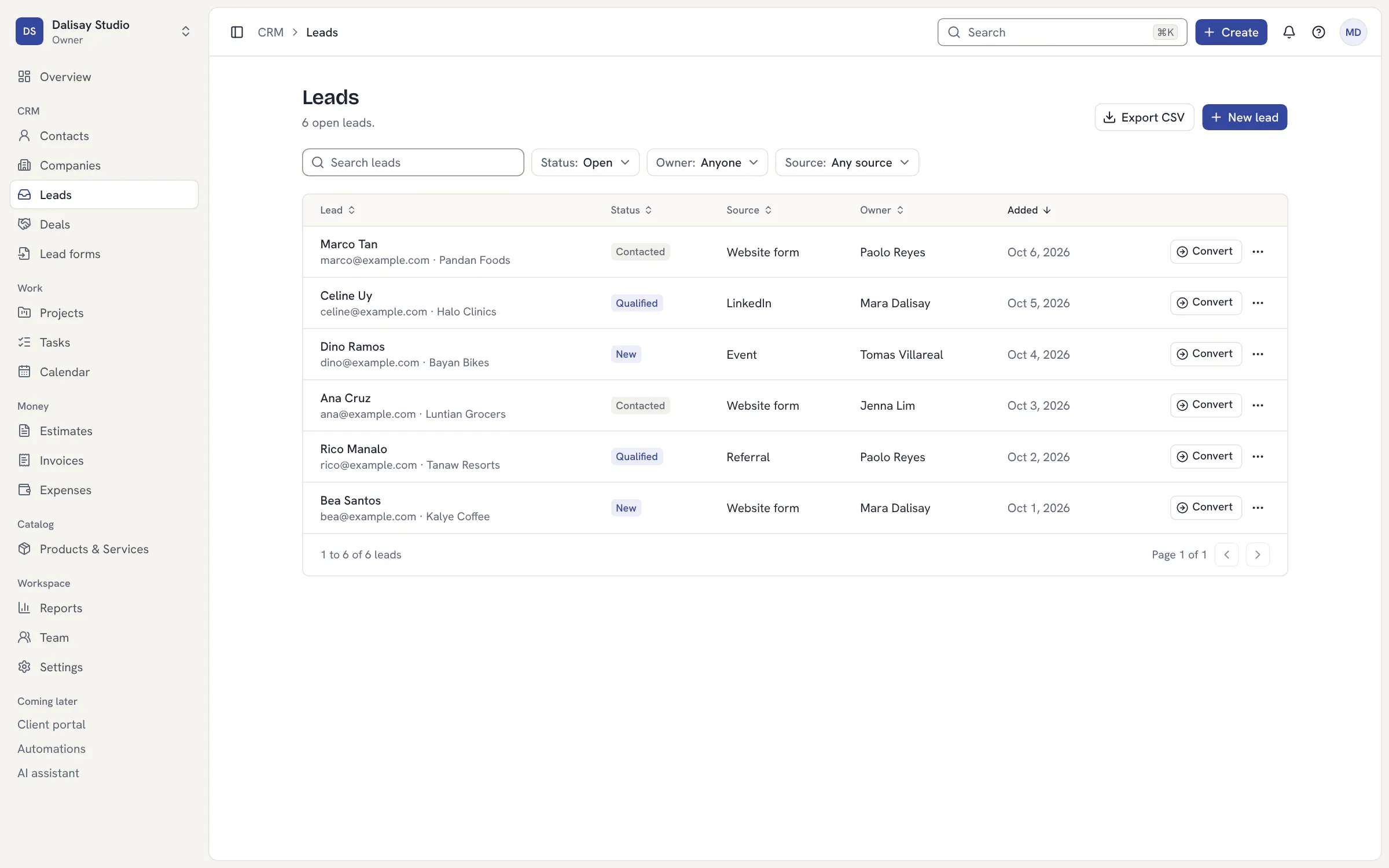Screen dimensions: 1389x868
Task: Open more options for Bea Santos
Action: point(1258,507)
